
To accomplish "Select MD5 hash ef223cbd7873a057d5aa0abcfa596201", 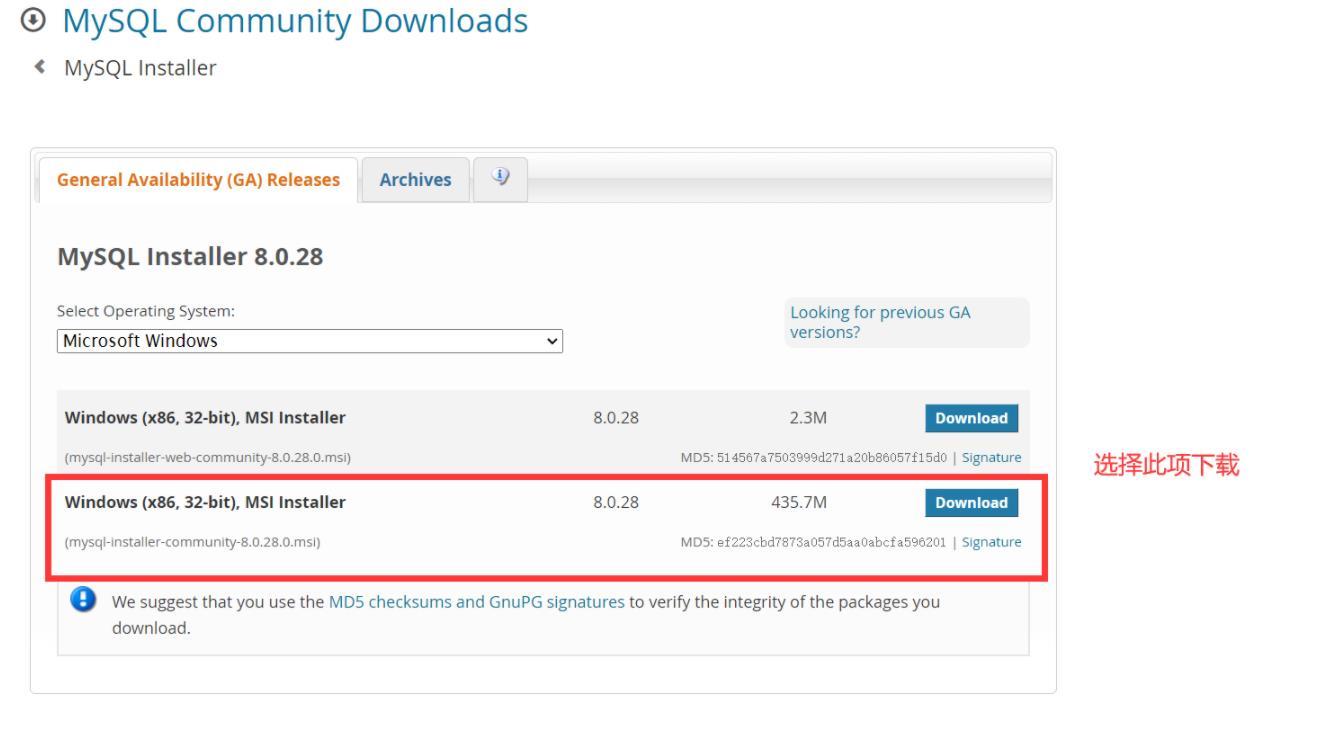I will (832, 543).
